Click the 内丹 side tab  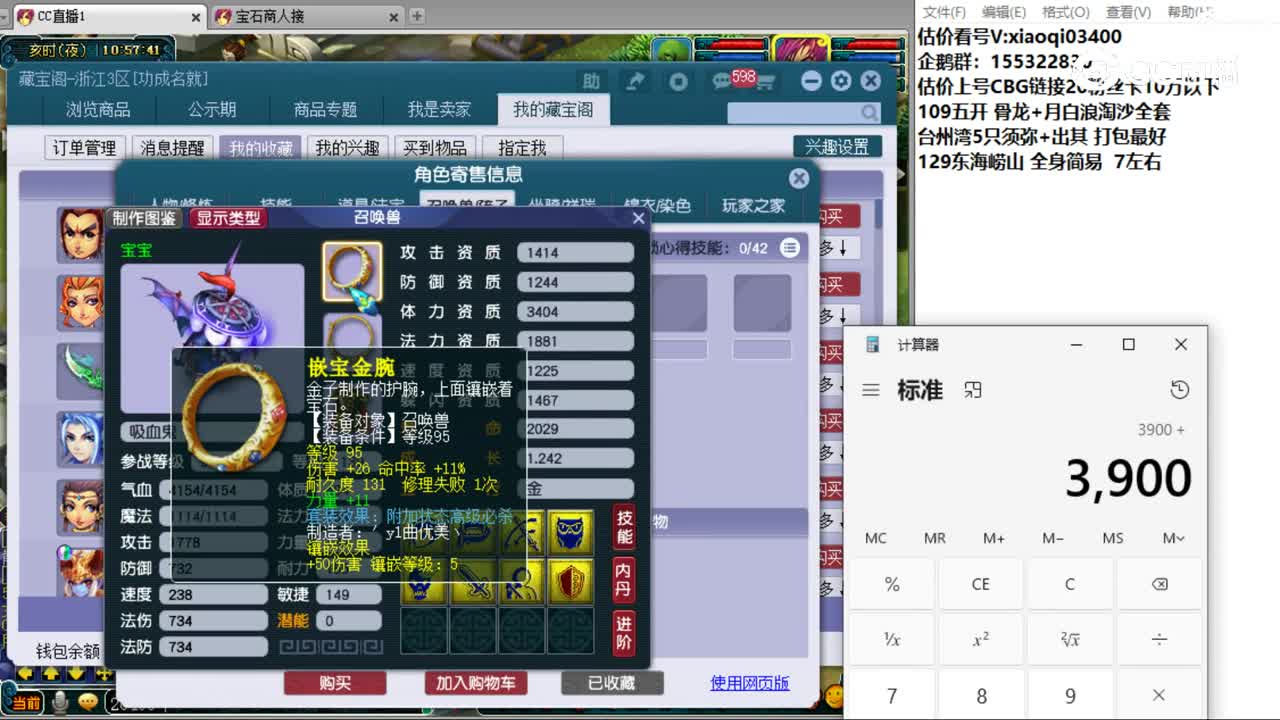624,580
